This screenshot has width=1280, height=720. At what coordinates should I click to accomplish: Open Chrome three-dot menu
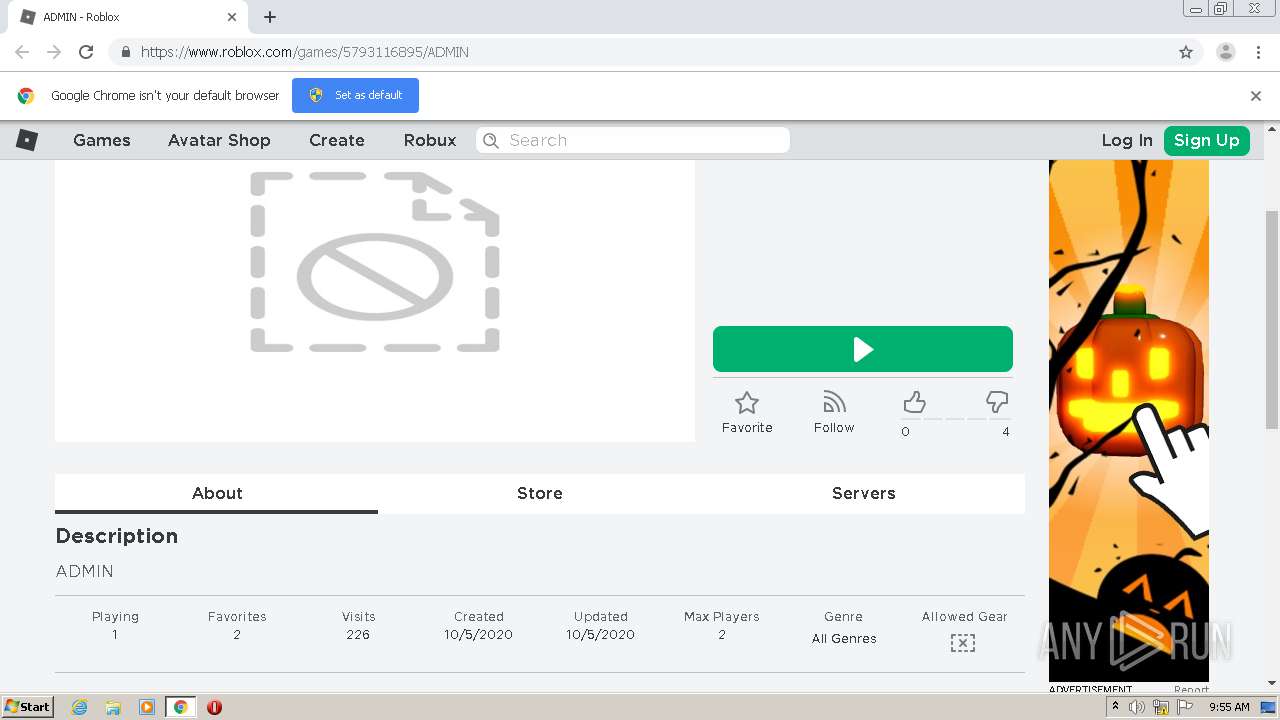click(x=1259, y=52)
